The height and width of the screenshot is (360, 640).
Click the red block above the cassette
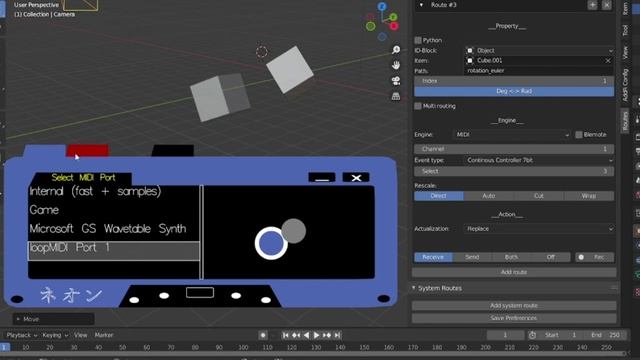tap(88, 150)
